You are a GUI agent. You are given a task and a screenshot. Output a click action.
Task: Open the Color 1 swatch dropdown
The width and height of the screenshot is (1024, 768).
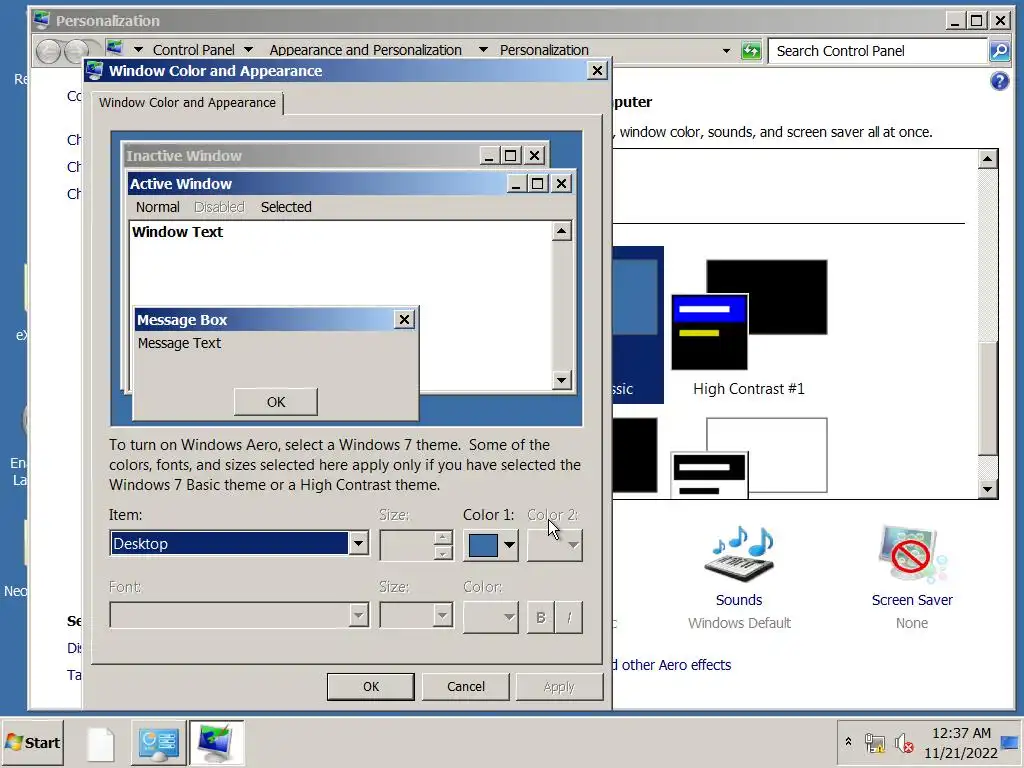tap(491, 545)
